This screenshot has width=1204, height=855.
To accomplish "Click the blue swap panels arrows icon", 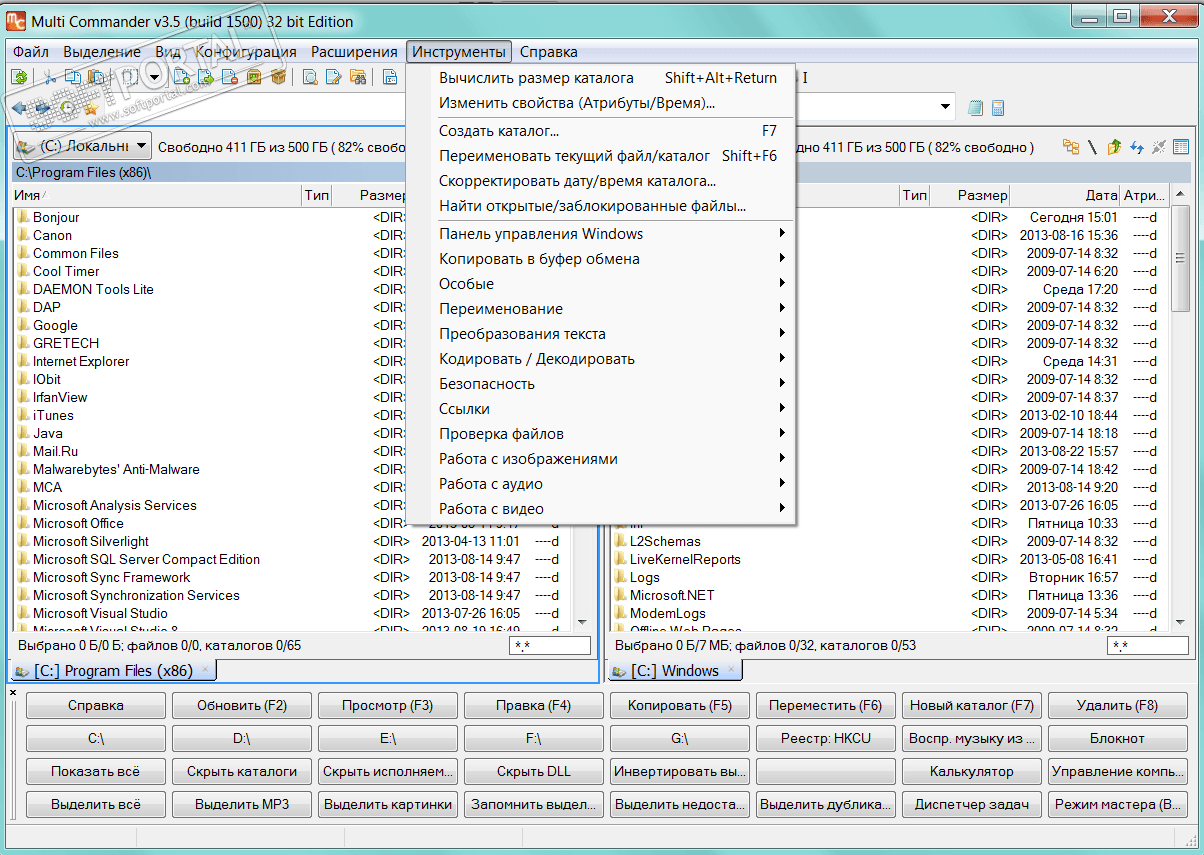I will (x=1137, y=147).
